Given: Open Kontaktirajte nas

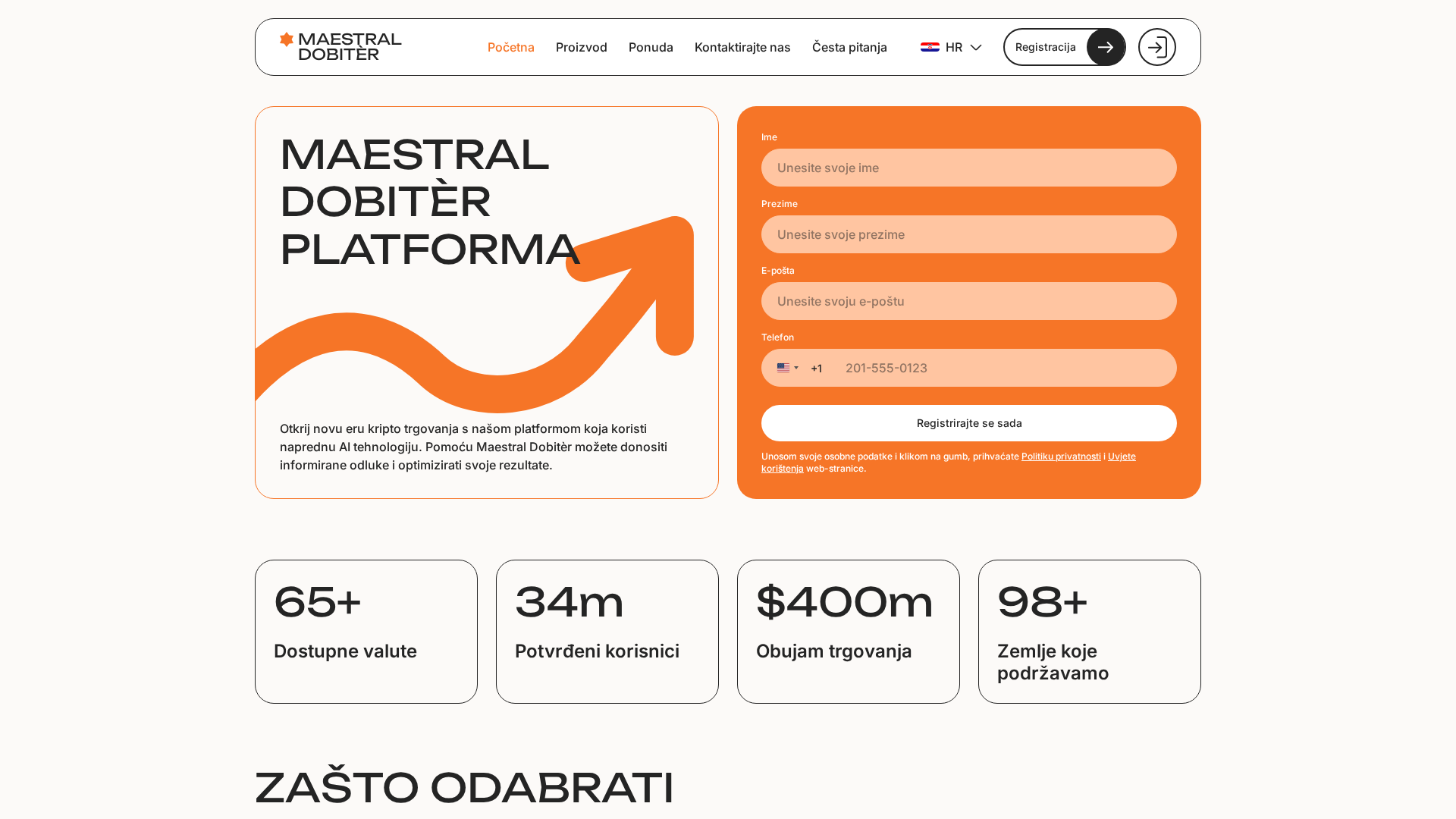Looking at the screenshot, I should coord(742,47).
